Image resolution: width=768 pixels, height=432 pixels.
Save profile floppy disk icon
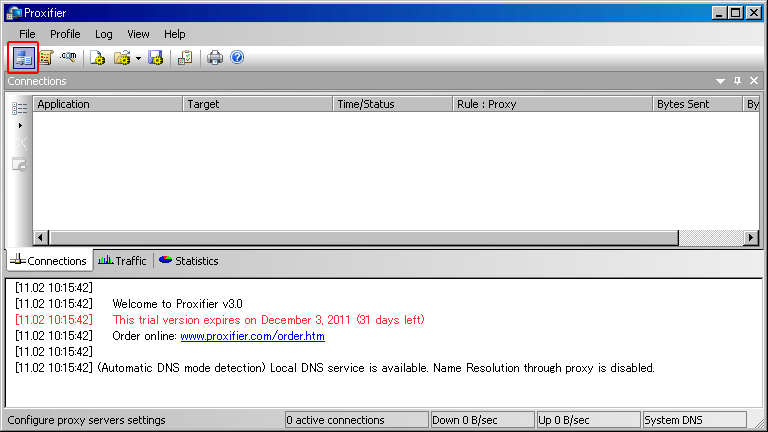[156, 58]
